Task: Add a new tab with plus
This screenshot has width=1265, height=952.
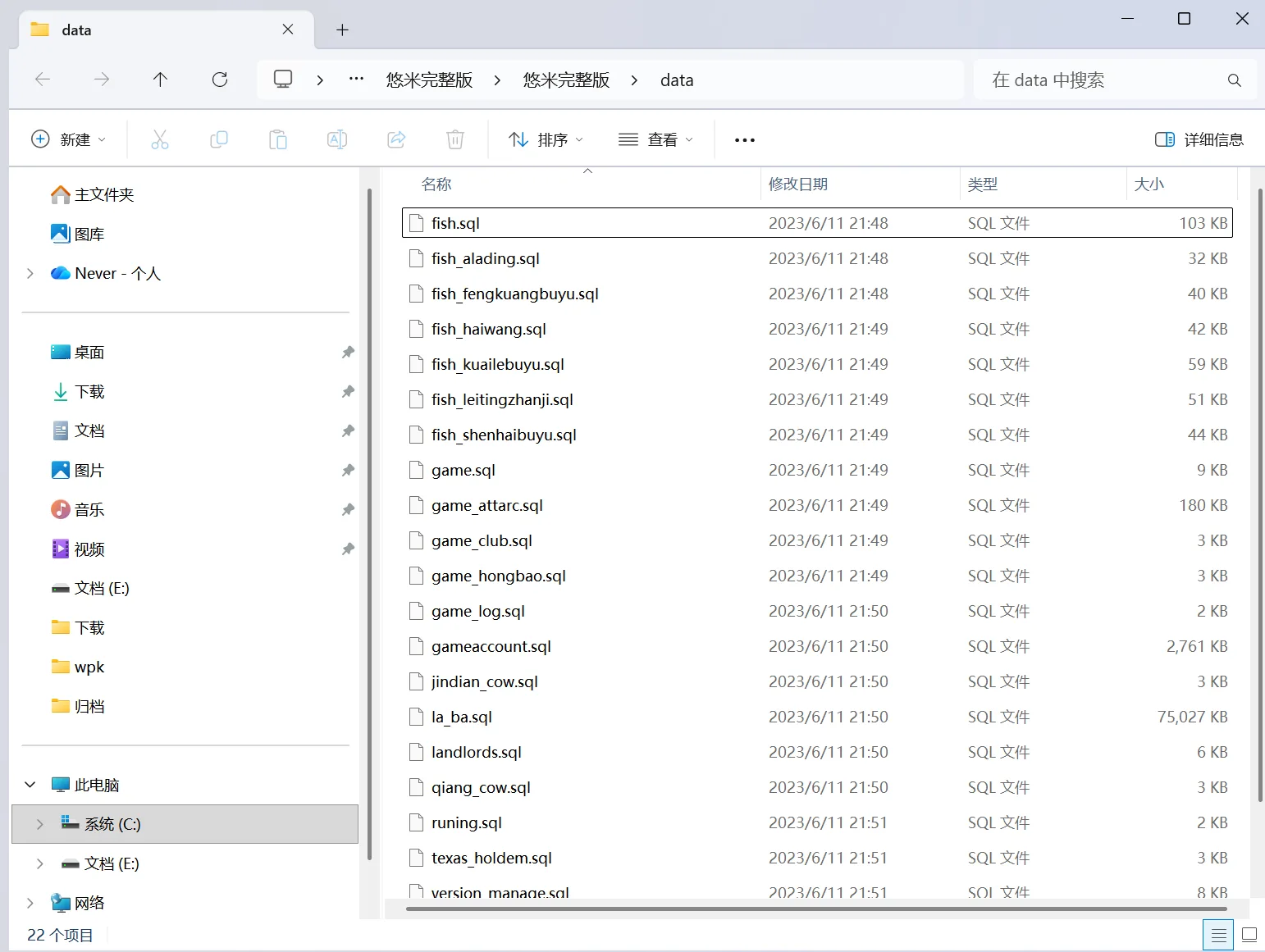Action: [x=343, y=30]
